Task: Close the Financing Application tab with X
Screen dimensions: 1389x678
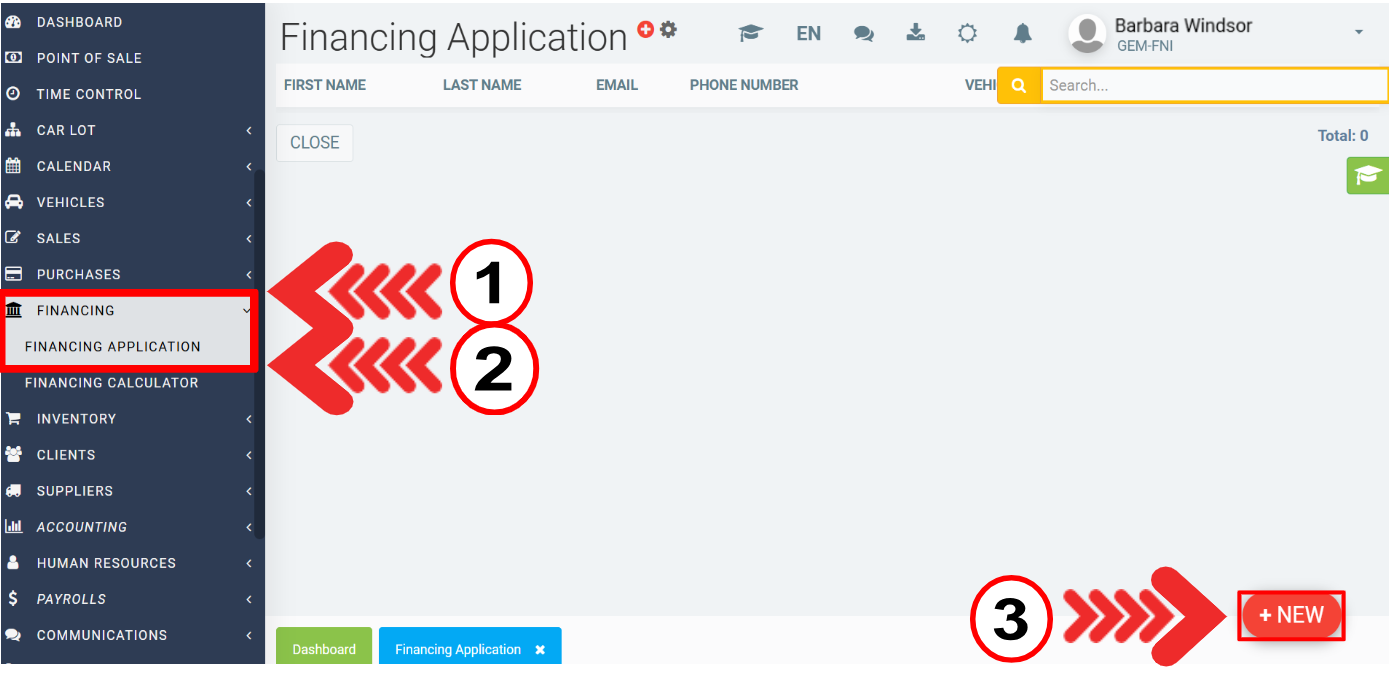Action: (x=540, y=650)
